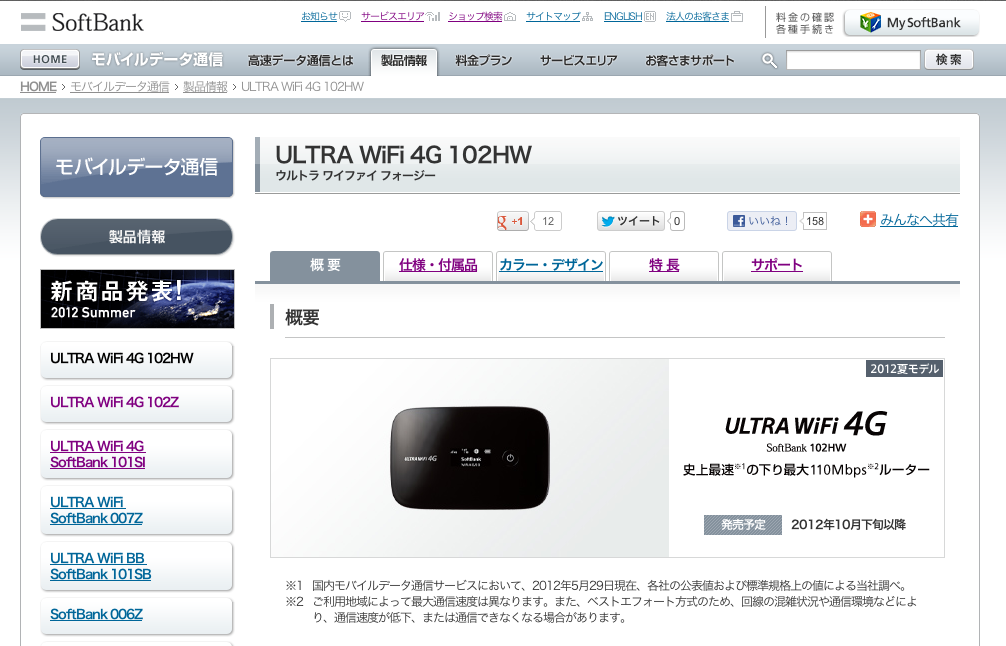Click the orange plus share icon
This screenshot has height=646, width=1006.
(867, 219)
